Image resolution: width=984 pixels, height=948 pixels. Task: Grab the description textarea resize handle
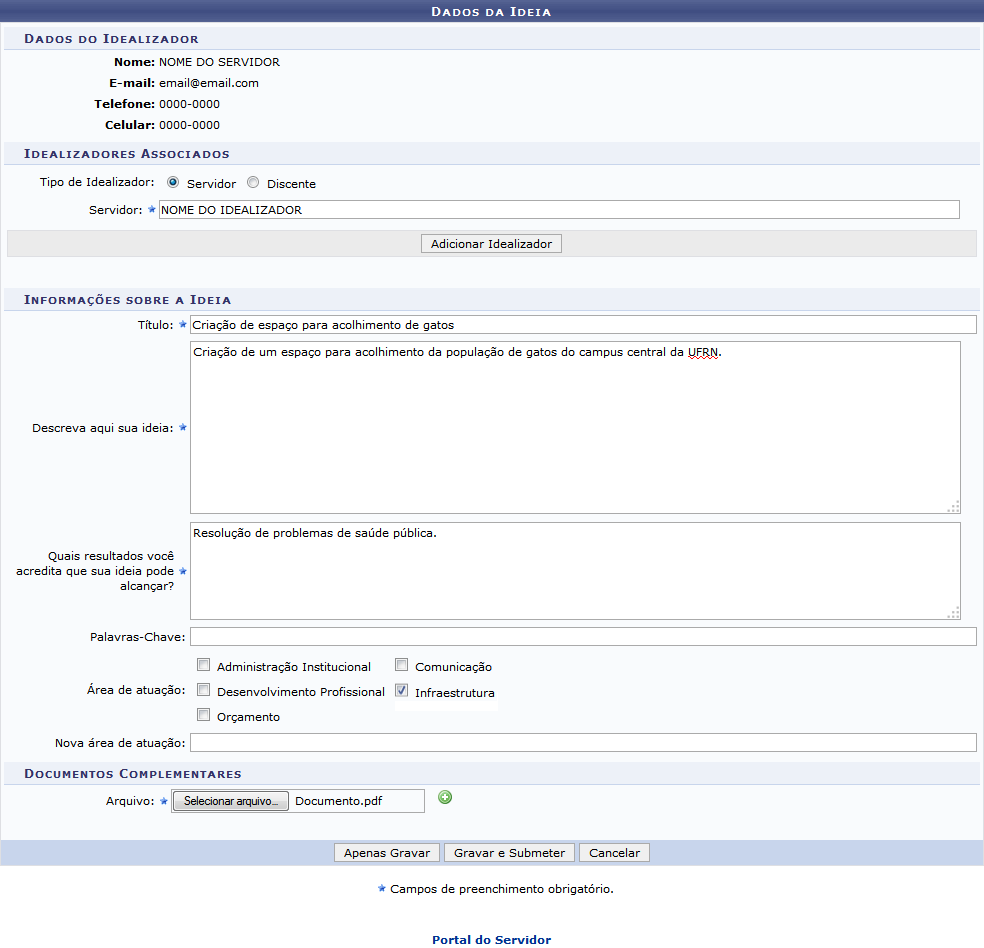pyautogui.click(x=954, y=507)
